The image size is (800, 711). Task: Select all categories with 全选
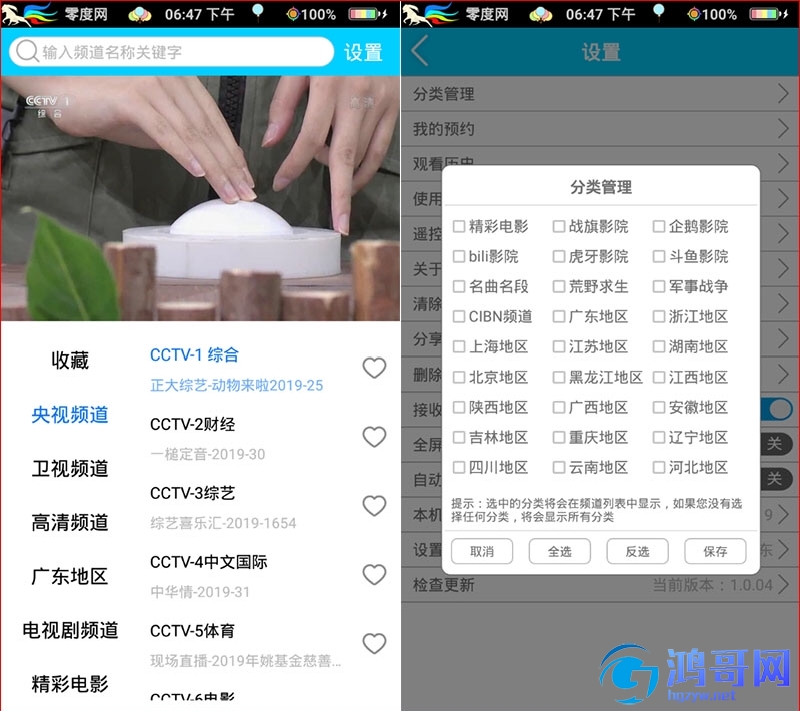560,551
